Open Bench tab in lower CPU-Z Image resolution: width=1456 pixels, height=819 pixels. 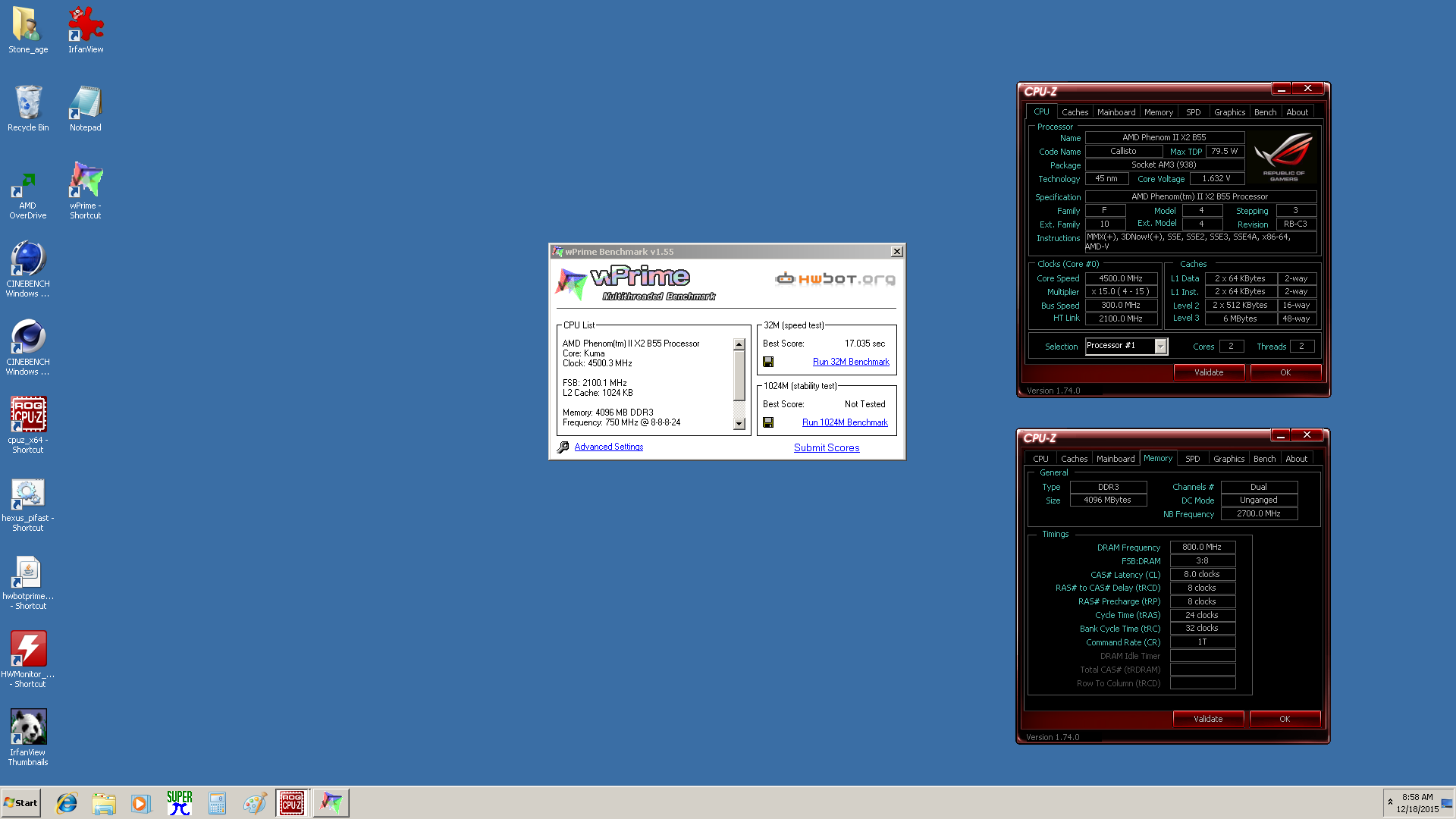1265,459
